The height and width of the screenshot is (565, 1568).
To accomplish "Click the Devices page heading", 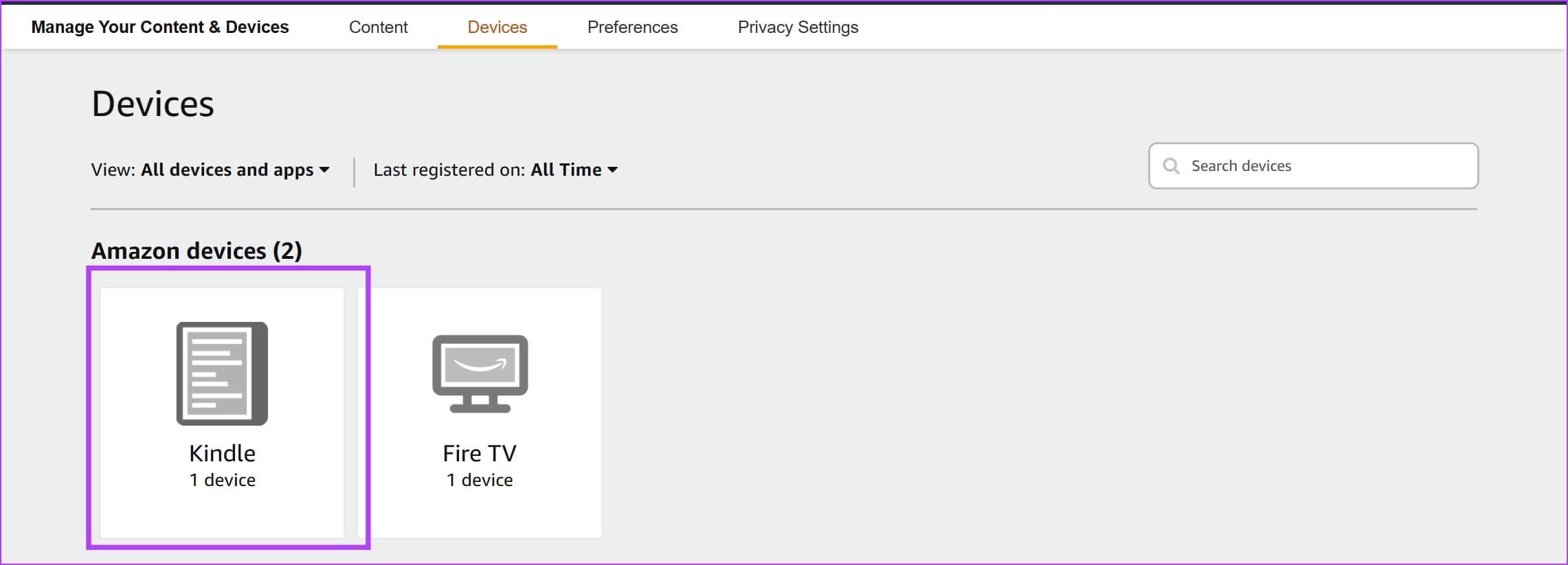I will tap(153, 104).
